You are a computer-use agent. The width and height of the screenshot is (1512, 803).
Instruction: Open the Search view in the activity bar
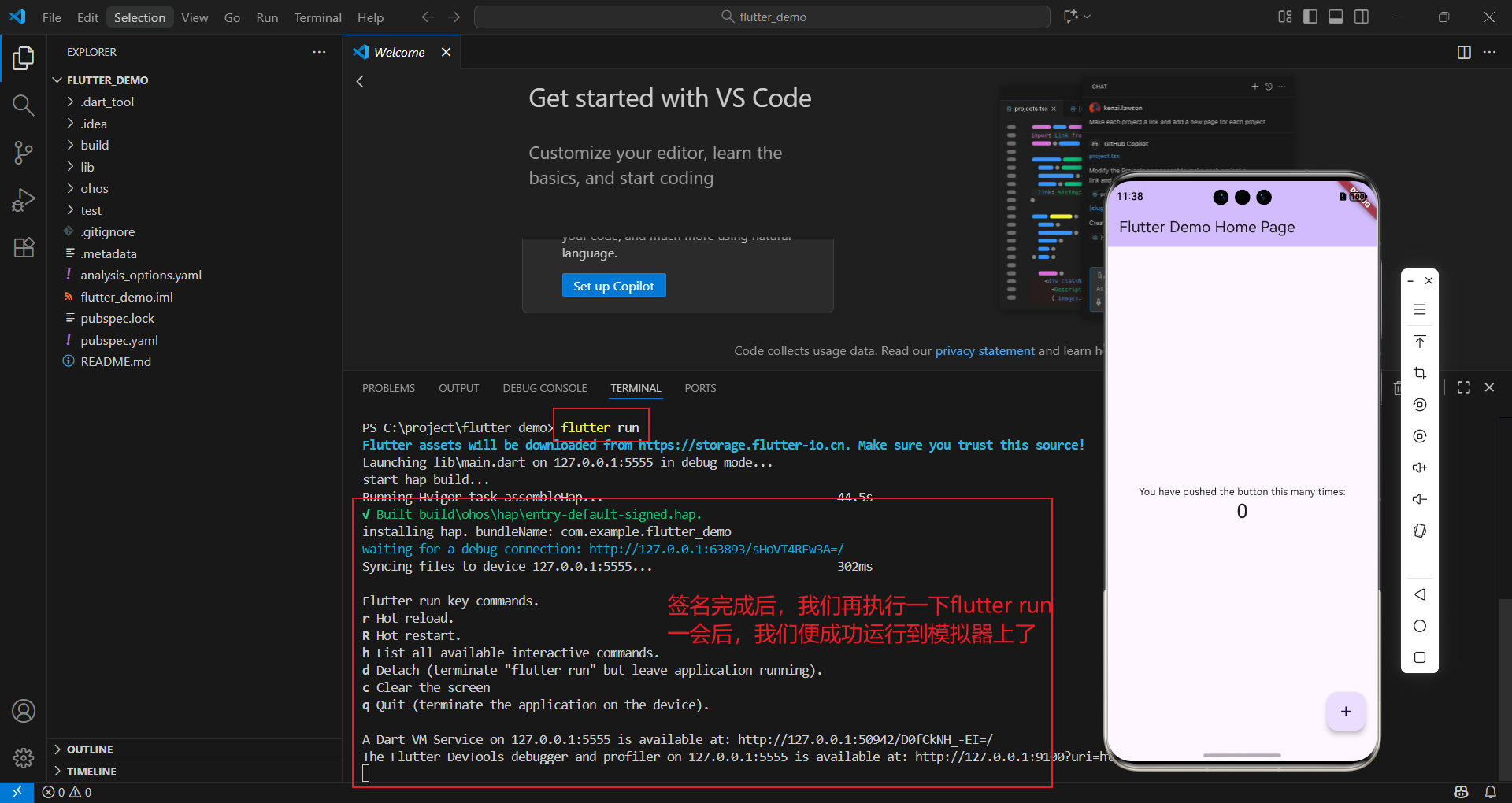tap(24, 105)
